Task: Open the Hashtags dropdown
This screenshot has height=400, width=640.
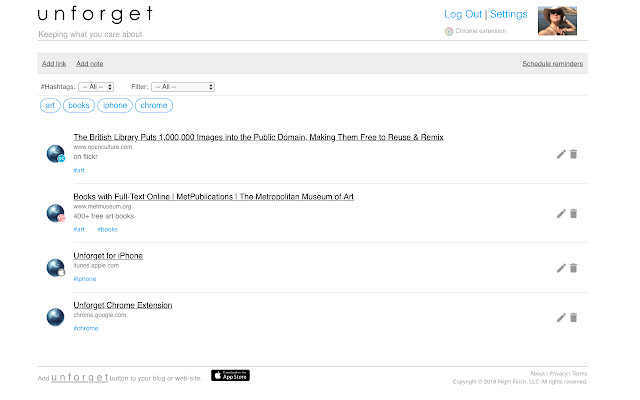Action: 96,87
